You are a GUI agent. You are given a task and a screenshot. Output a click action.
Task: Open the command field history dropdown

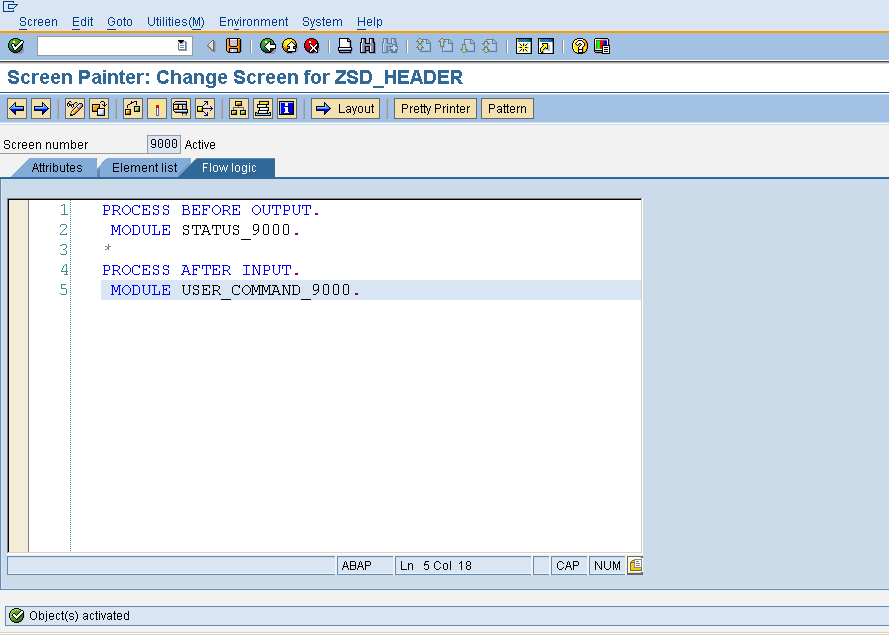[181, 45]
